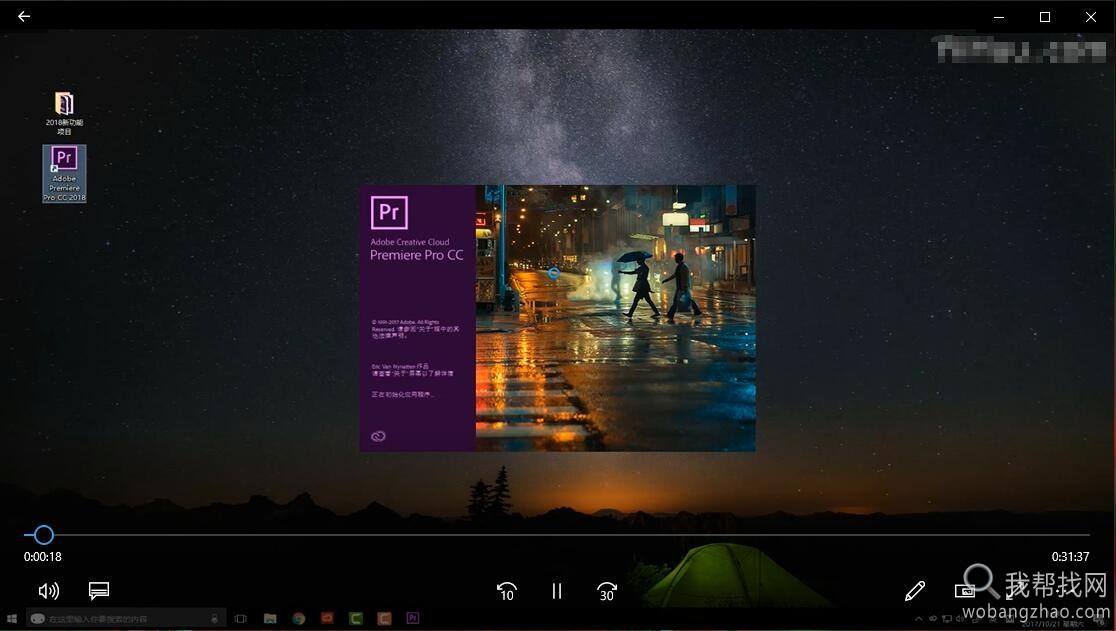1116x631 pixels.
Task: Click the green C icon in the taskbar
Action: tap(356, 619)
